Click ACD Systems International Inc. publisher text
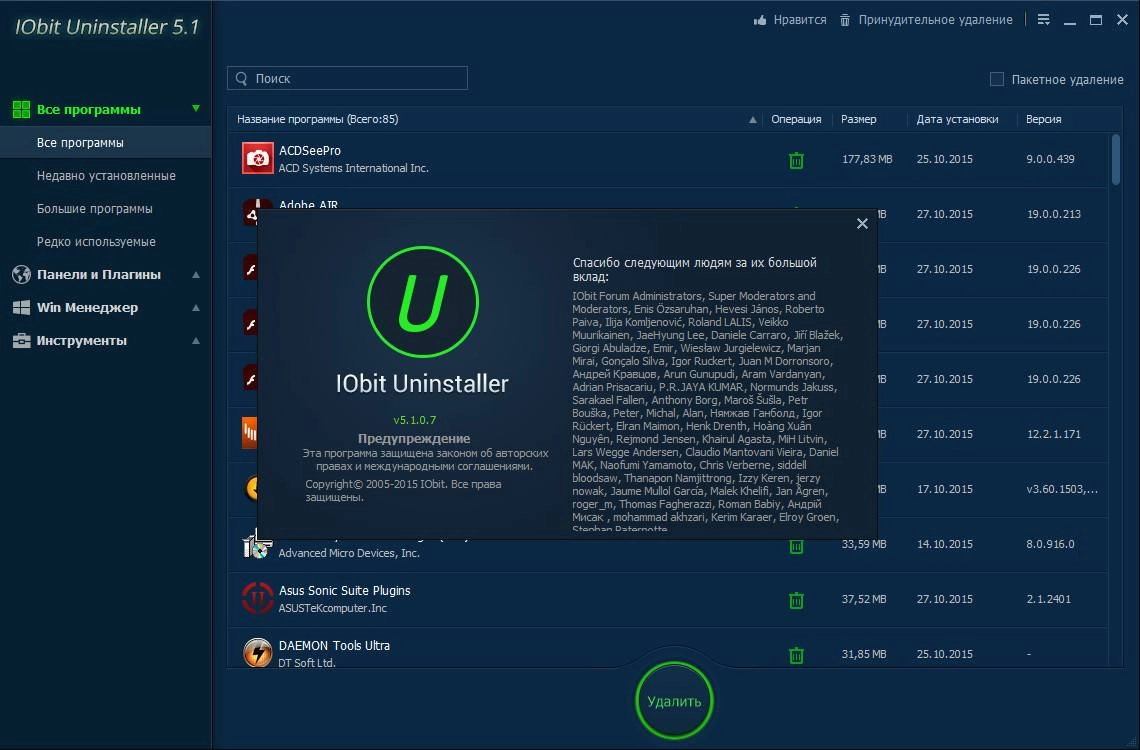1140x750 pixels. (353, 169)
